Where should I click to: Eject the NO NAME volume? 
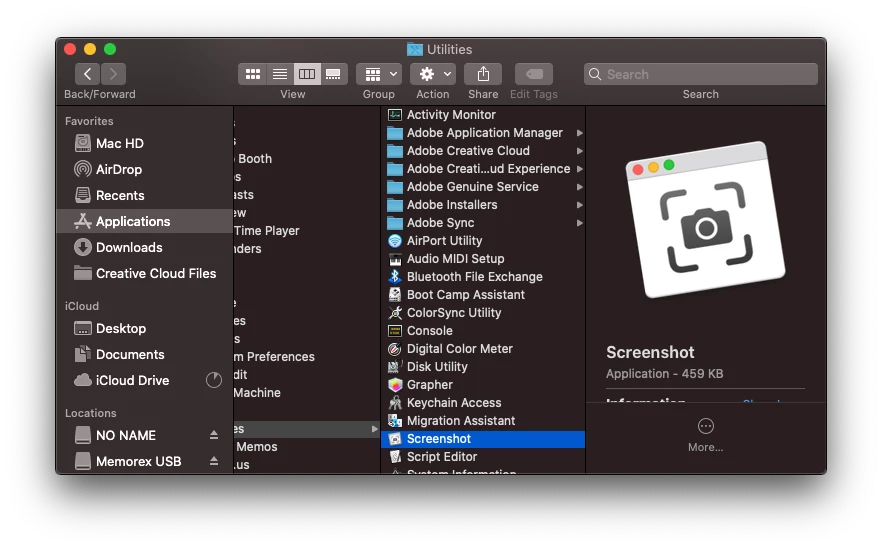click(x=214, y=435)
